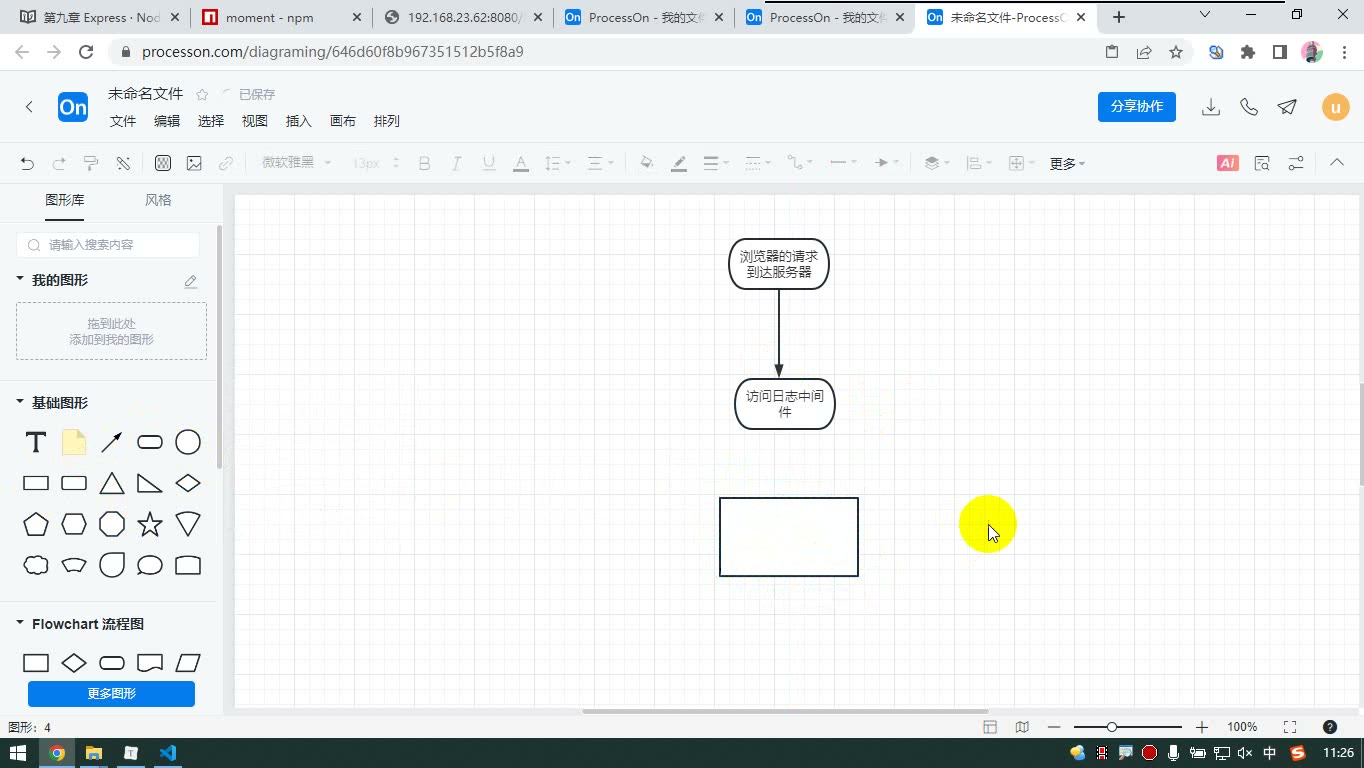The height and width of the screenshot is (768, 1364).
Task: Select the diamond shape in basic shapes
Action: [188, 483]
